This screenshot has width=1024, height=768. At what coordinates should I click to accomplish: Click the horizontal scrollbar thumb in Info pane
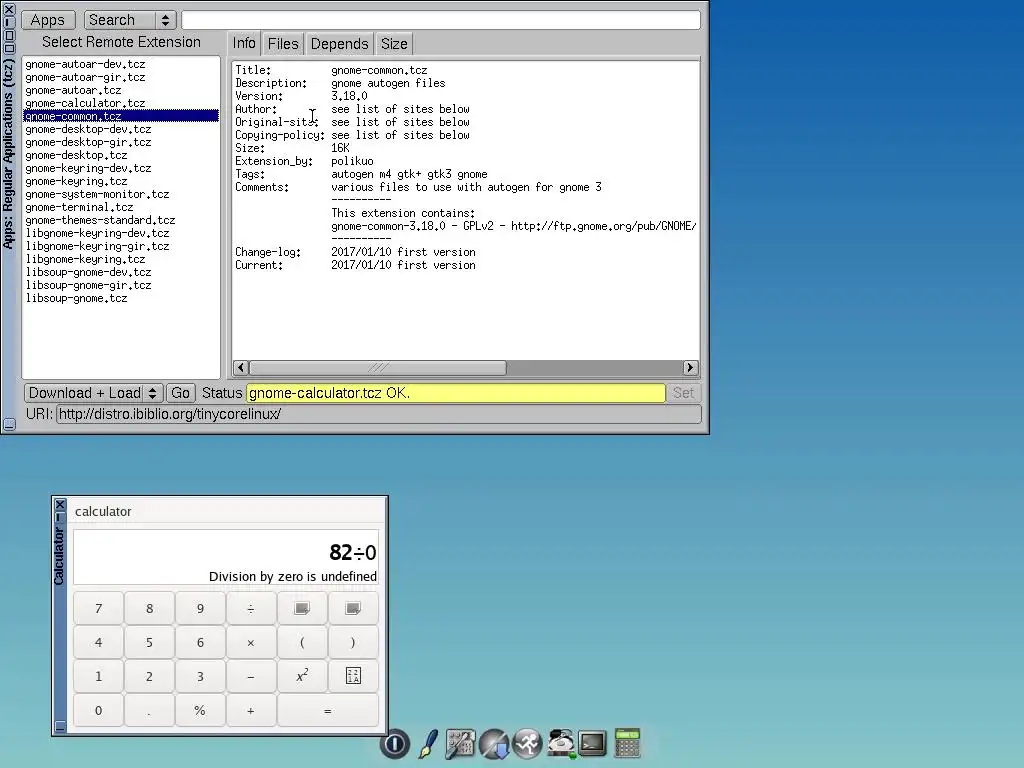[x=378, y=368]
